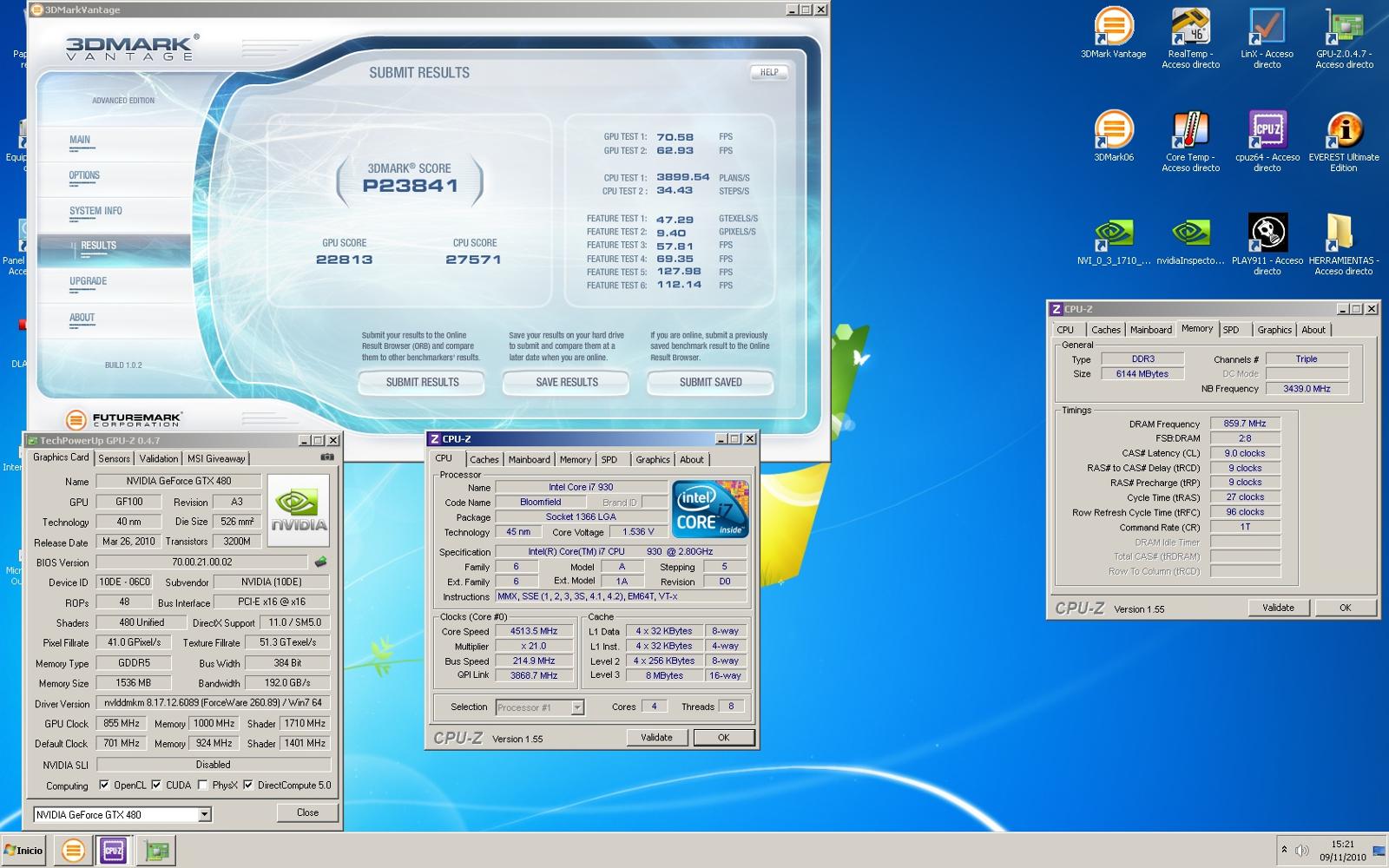The image size is (1389, 868).
Task: Open cpuz64 desktop shortcut
Action: pos(1267,141)
